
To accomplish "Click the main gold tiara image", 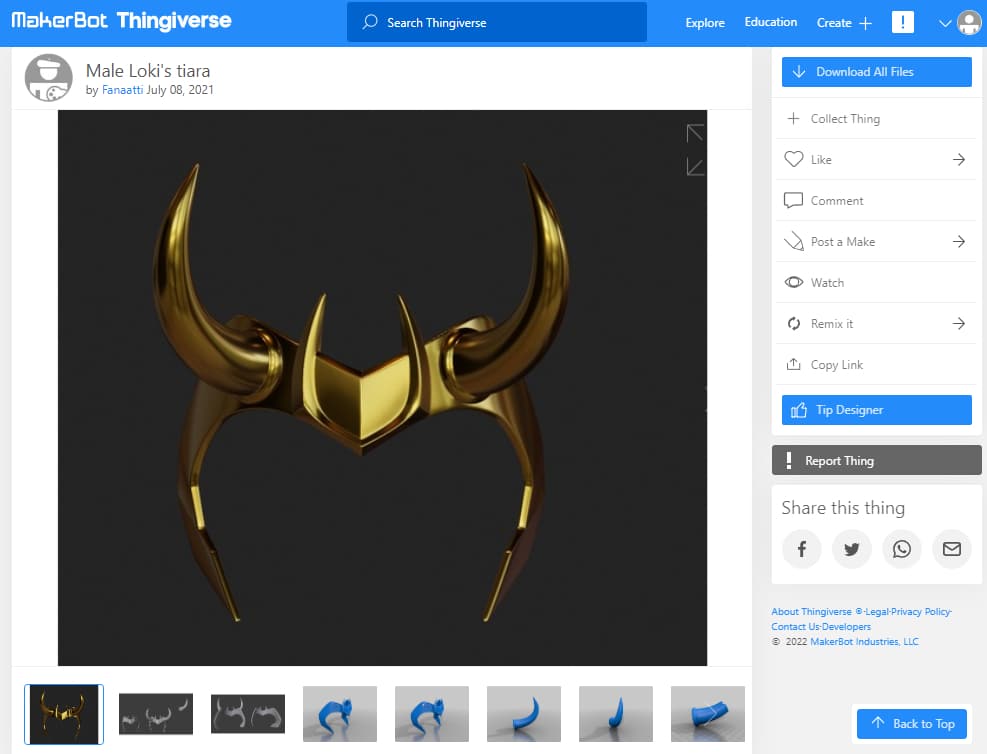I will coord(382,388).
